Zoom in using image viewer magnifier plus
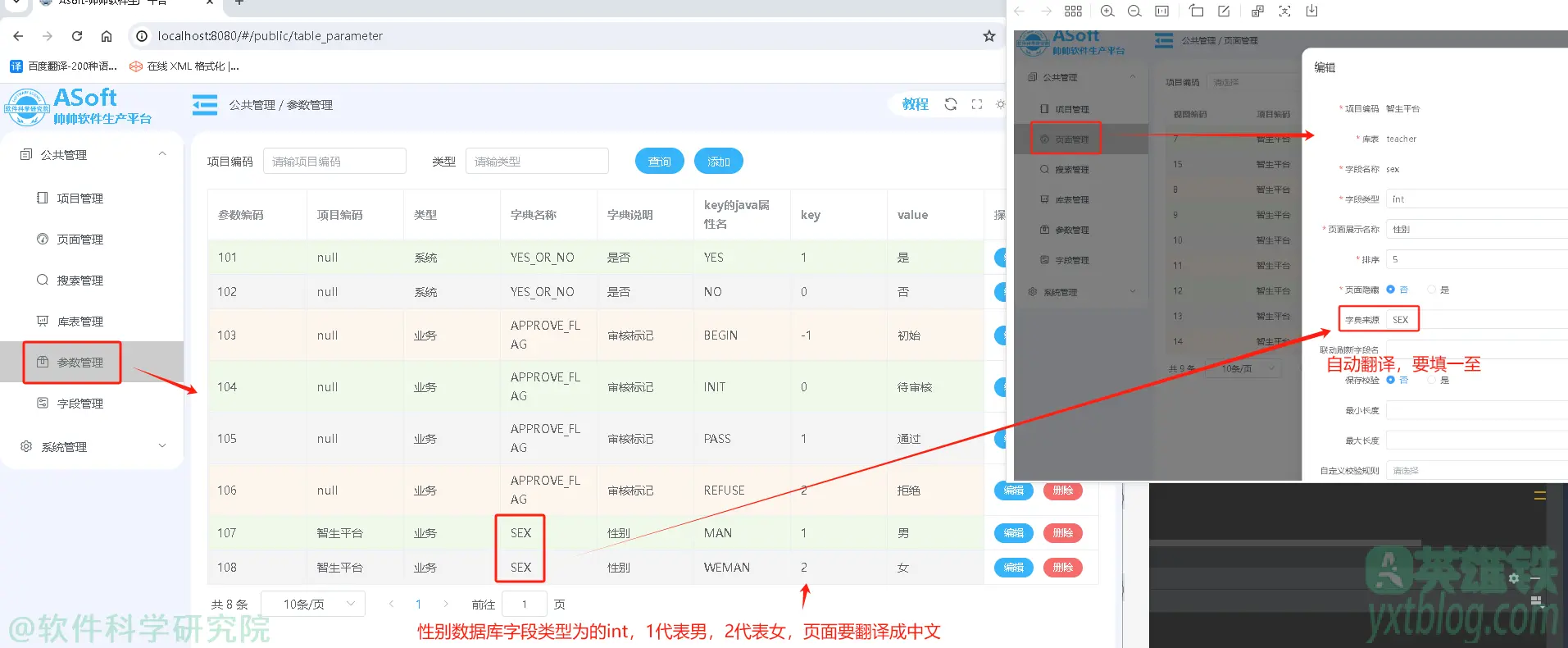 [1107, 11]
